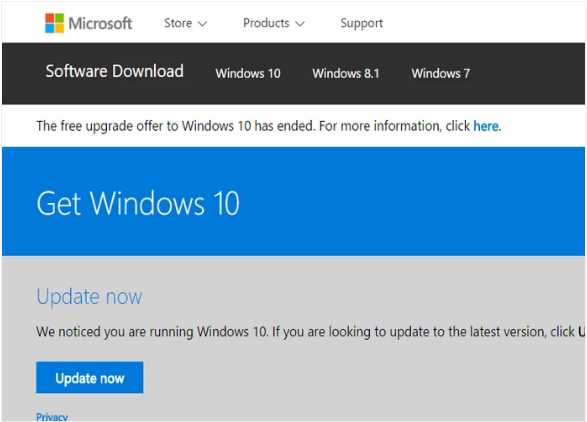Click the Microsoft wordmark text

tap(100, 23)
